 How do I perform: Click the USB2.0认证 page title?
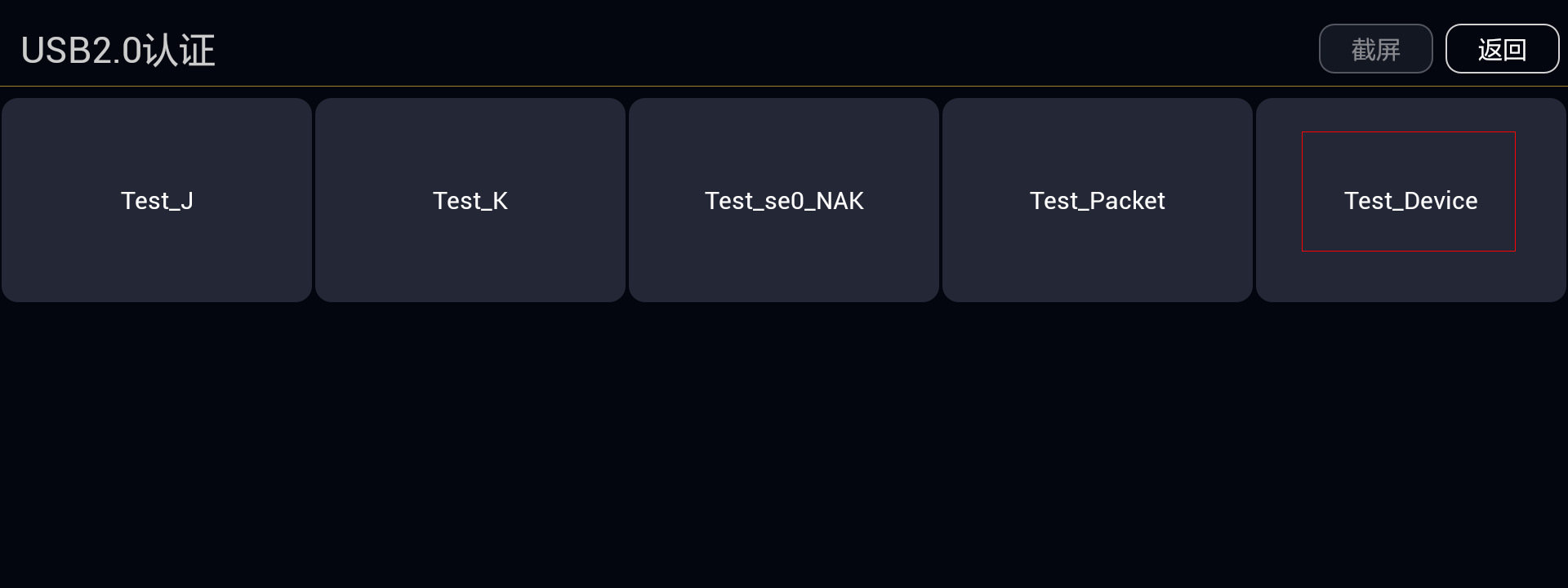118,51
